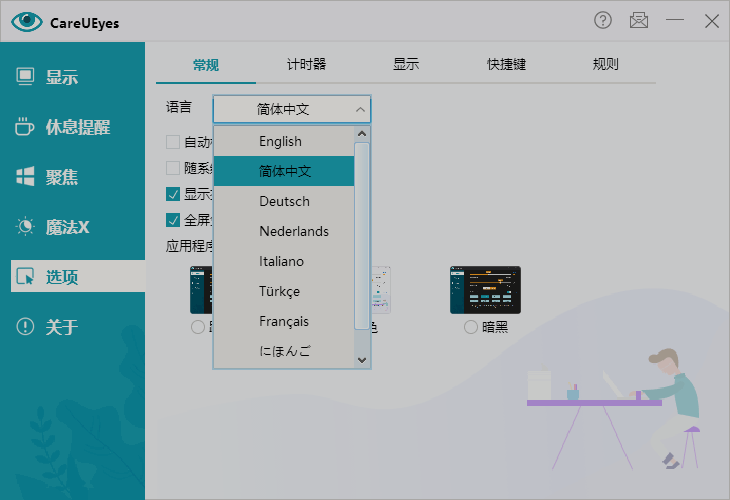Choose Français from language list

coord(284,321)
